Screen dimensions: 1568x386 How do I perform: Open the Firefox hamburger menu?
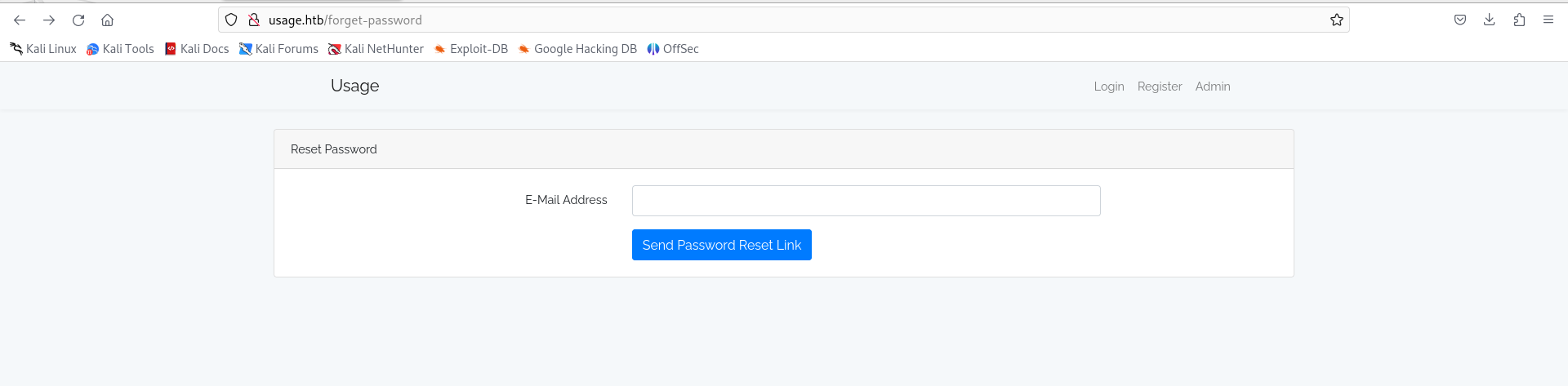tap(1548, 20)
